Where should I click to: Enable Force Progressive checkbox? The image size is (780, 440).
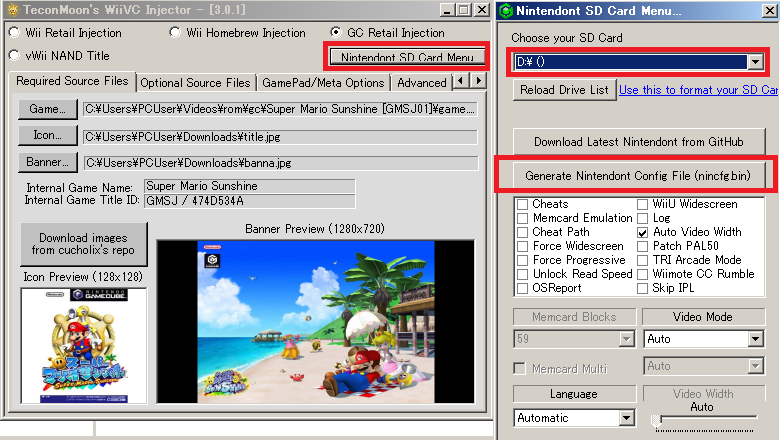(522, 260)
